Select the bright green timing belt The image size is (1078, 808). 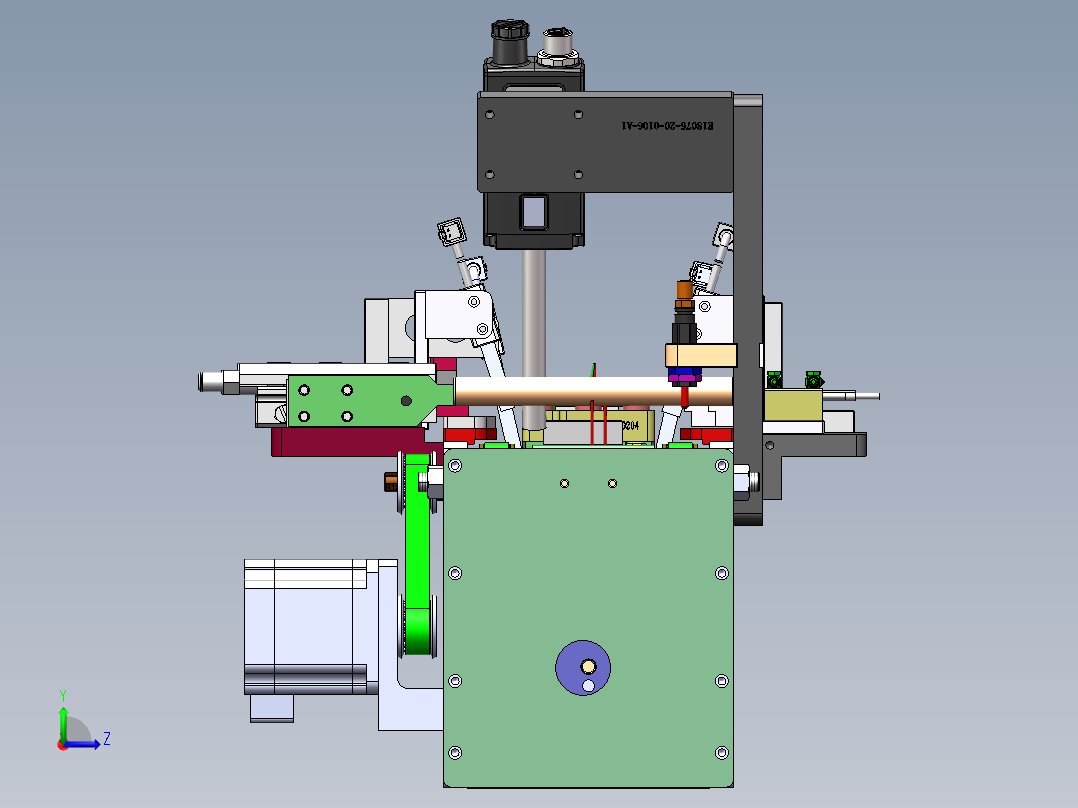[x=417, y=554]
